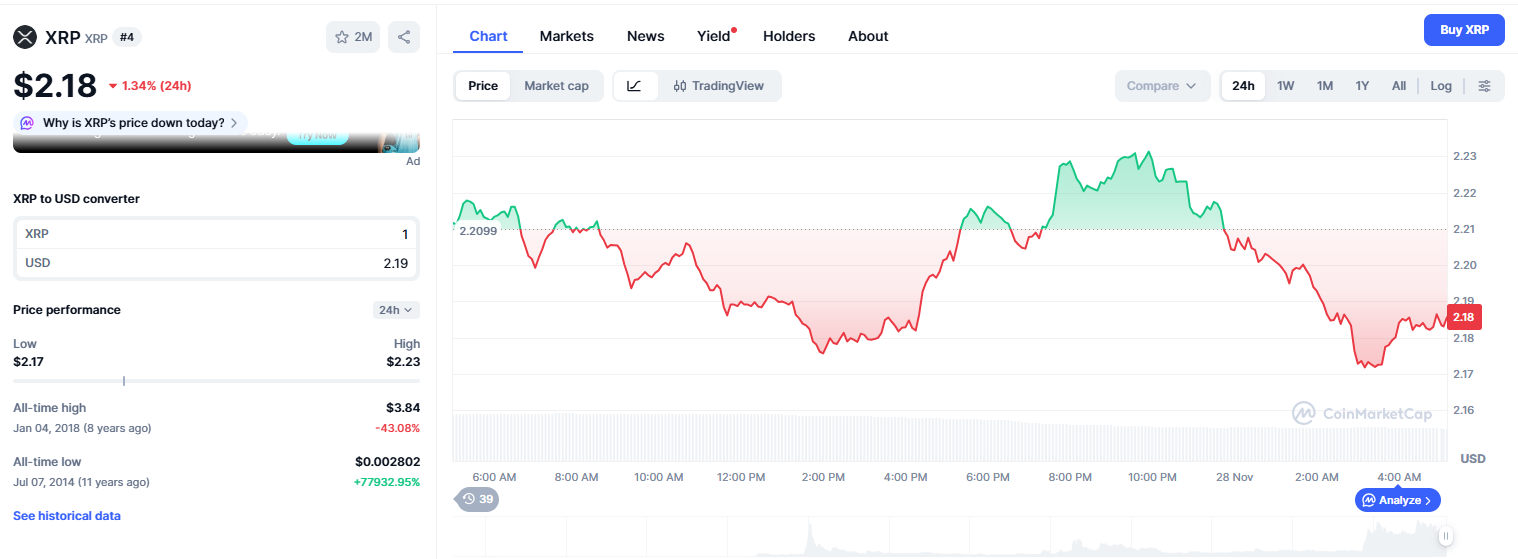Open See historical data link
Screen dimensions: 1518x559
[x=67, y=516]
